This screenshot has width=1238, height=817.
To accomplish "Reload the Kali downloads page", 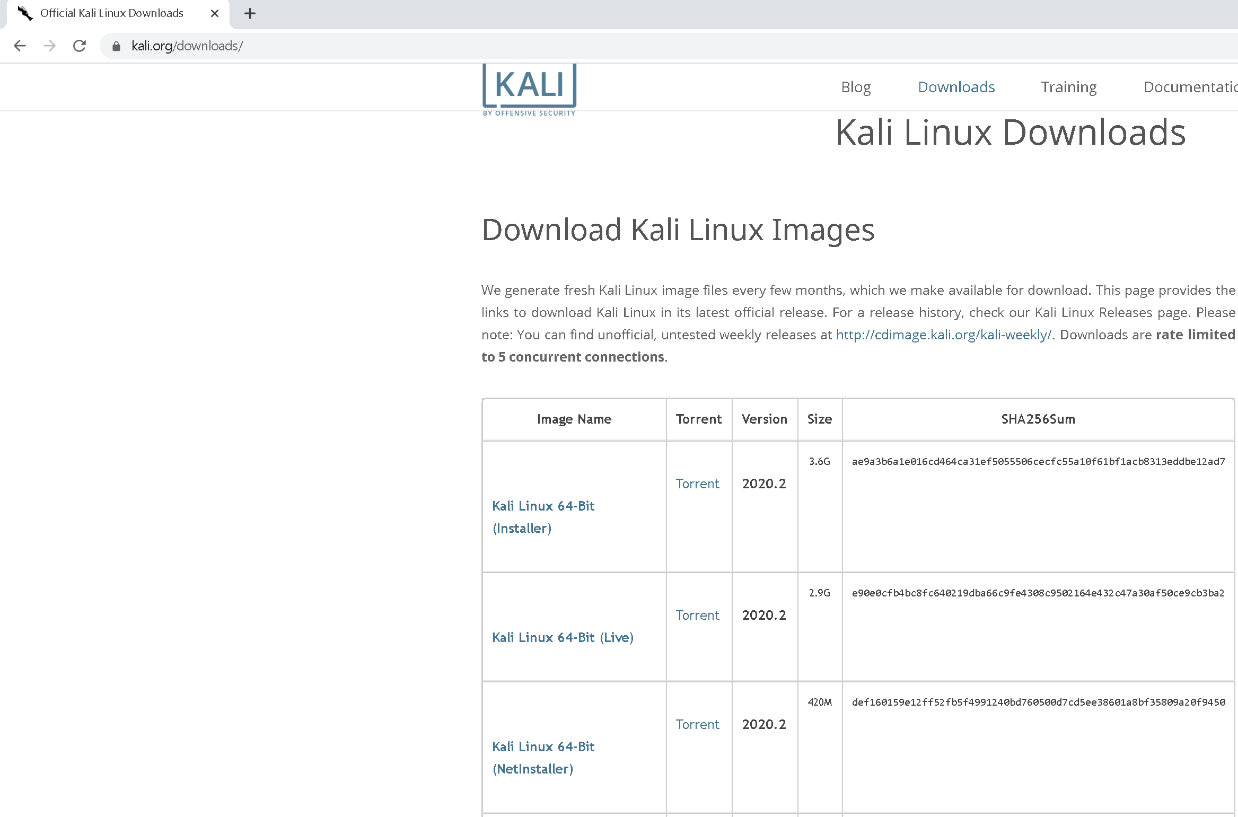I will [x=79, y=46].
